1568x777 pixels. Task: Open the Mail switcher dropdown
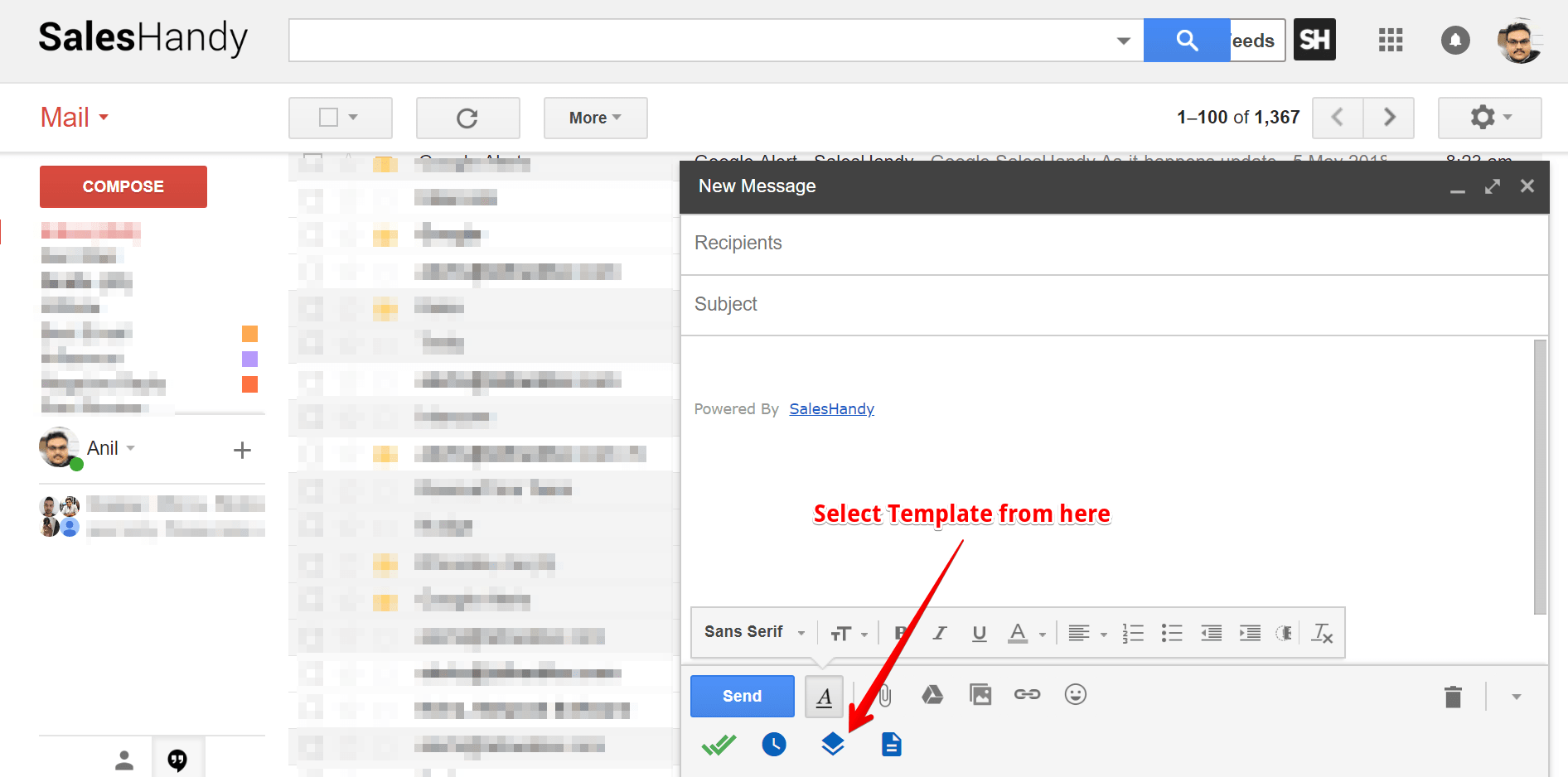point(75,118)
